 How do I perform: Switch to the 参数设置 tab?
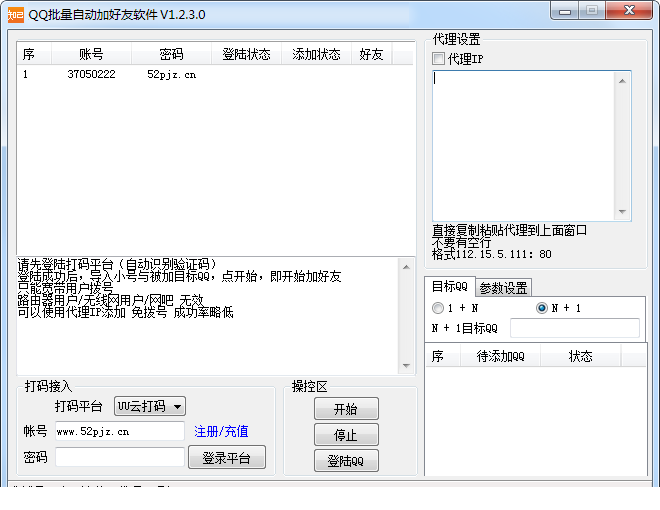(x=503, y=288)
